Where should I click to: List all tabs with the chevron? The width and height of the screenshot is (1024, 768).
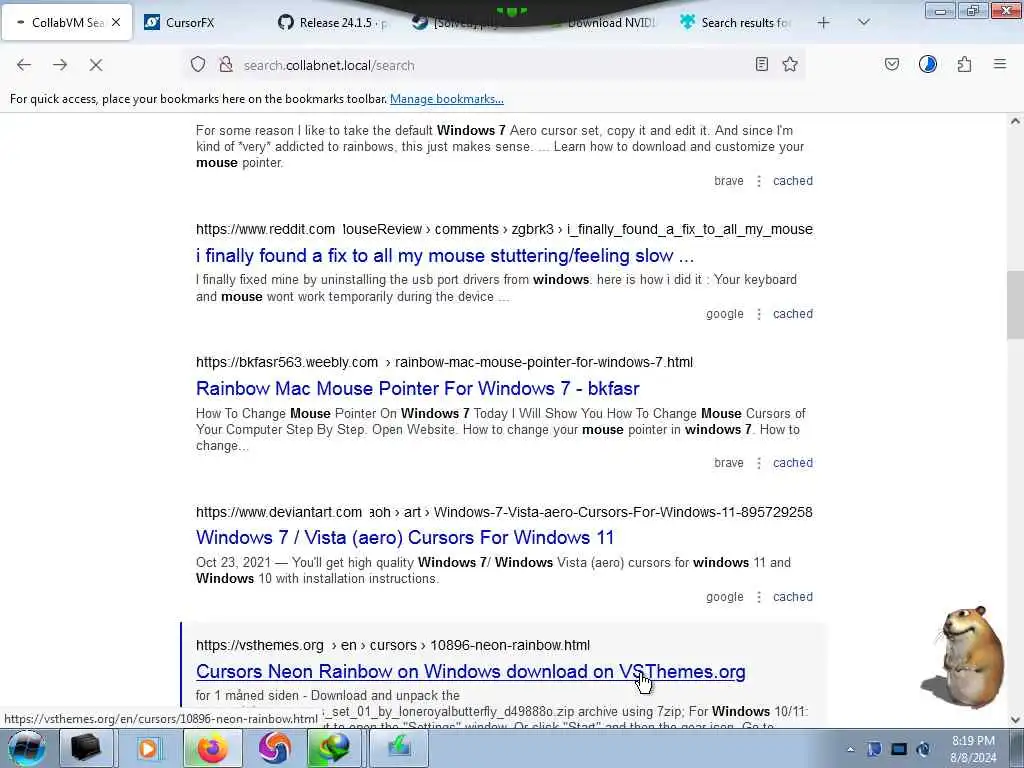point(863,23)
